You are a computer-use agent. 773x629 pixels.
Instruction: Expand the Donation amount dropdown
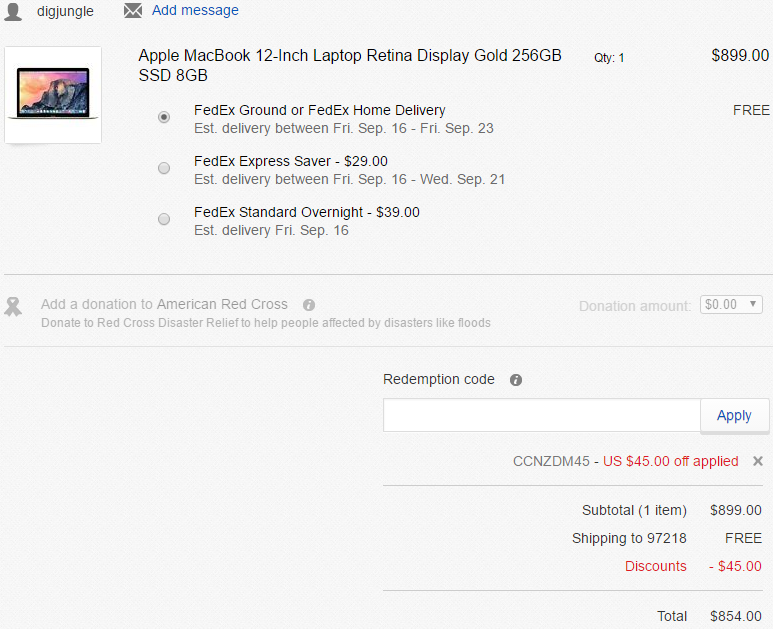[733, 304]
